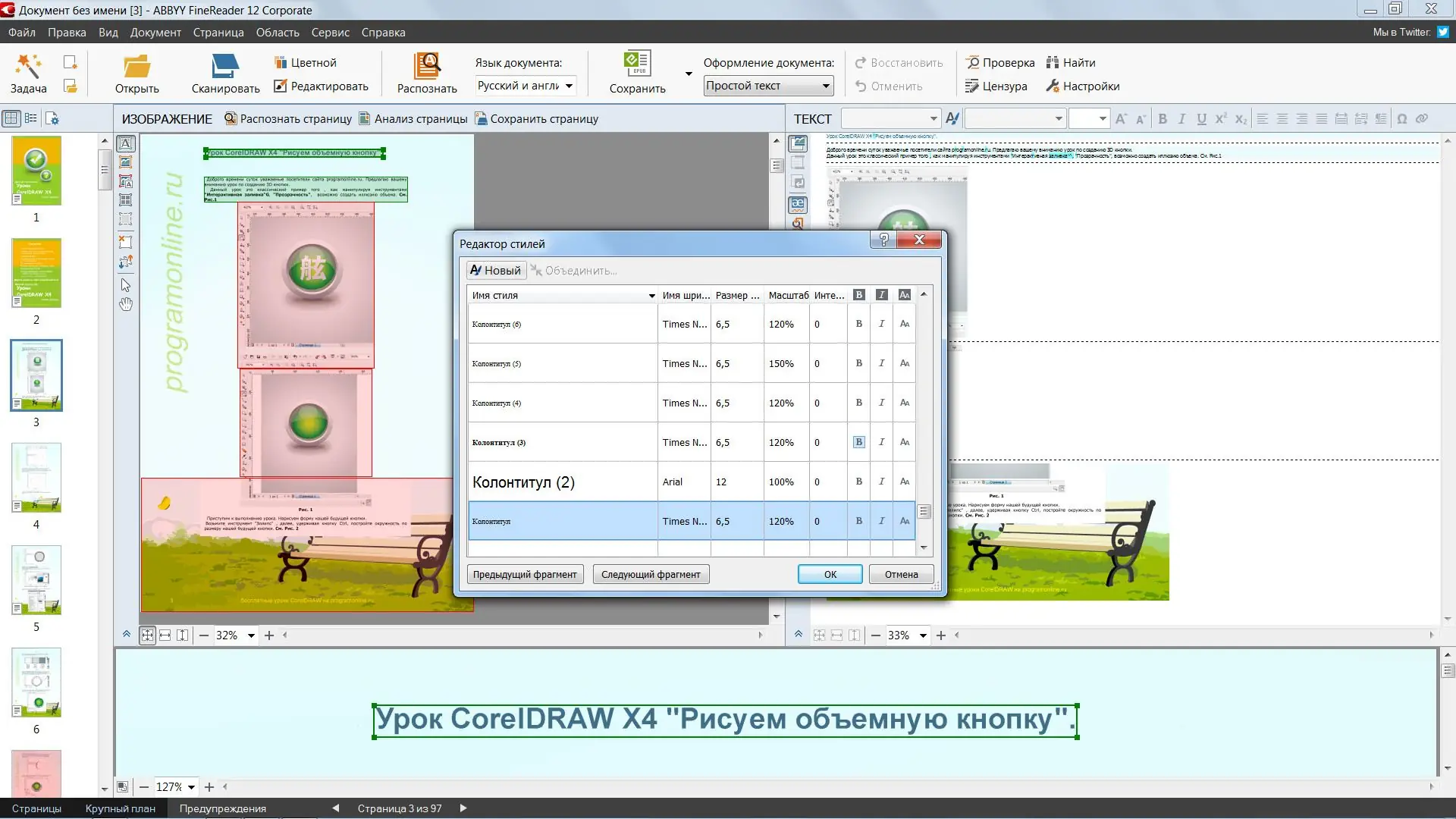This screenshot has width=1456, height=819.
Task: Toggle small caps for Колонтитул (6) style
Action: coord(905,324)
